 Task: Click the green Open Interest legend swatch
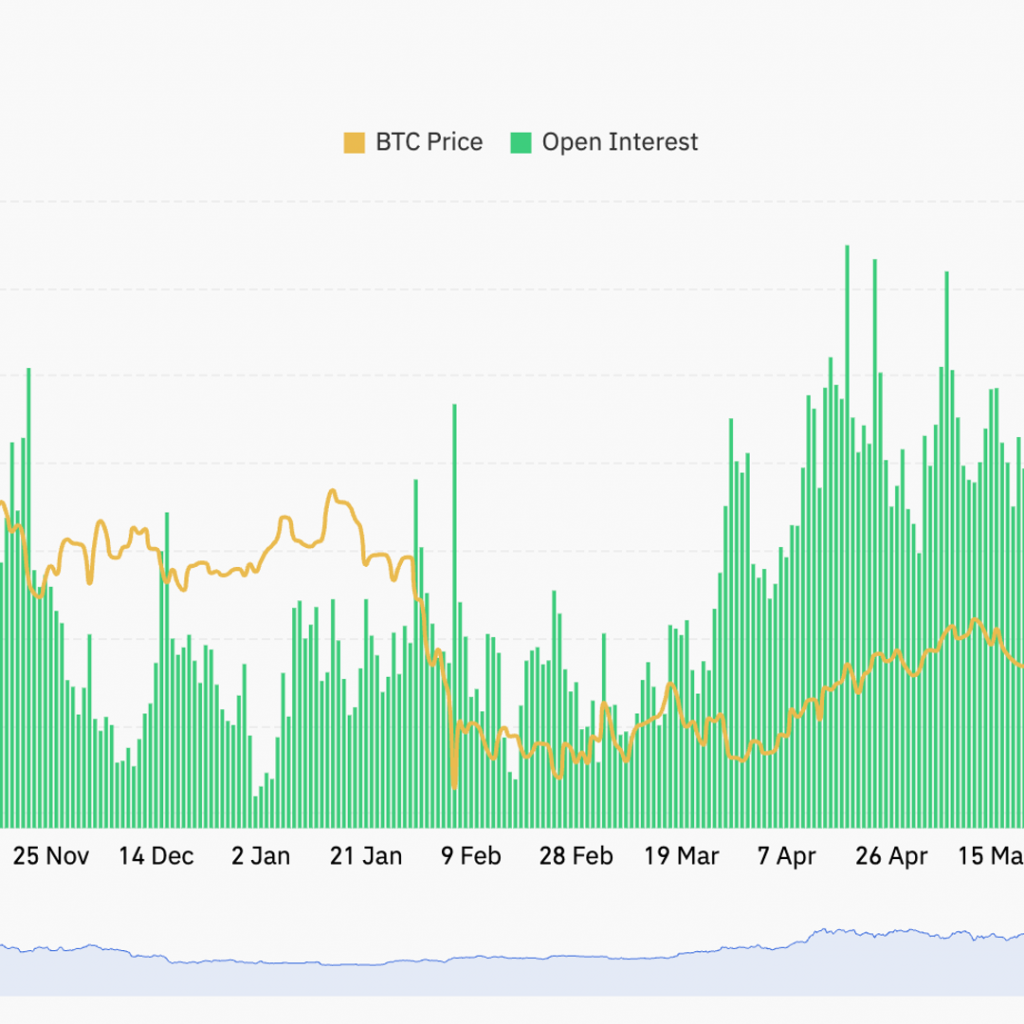click(x=520, y=143)
